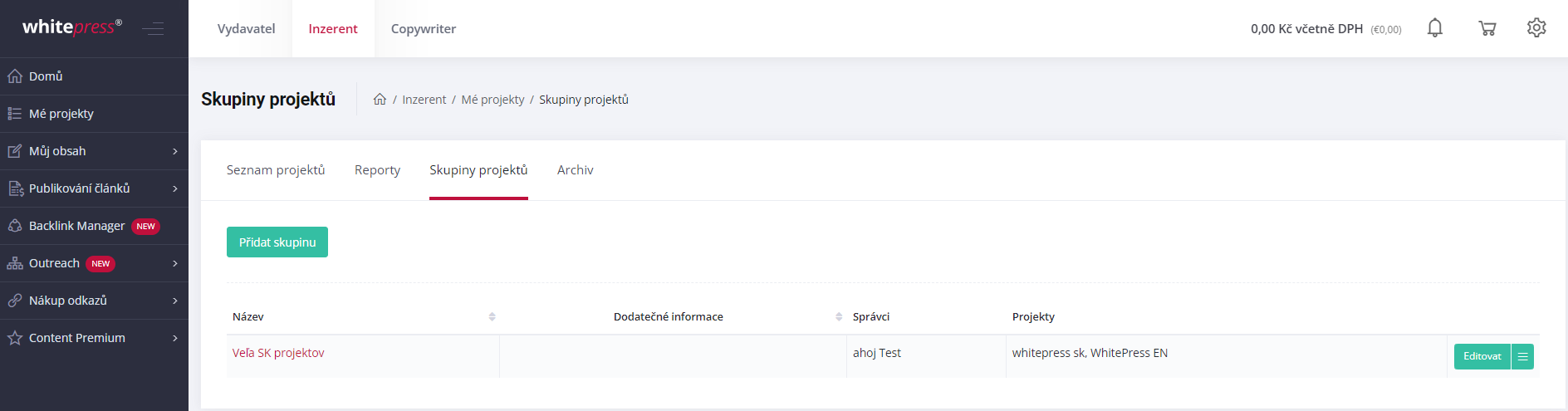Image resolution: width=1568 pixels, height=411 pixels.
Task: Sort by Dodatečné informace column arrows
Action: (x=839, y=316)
